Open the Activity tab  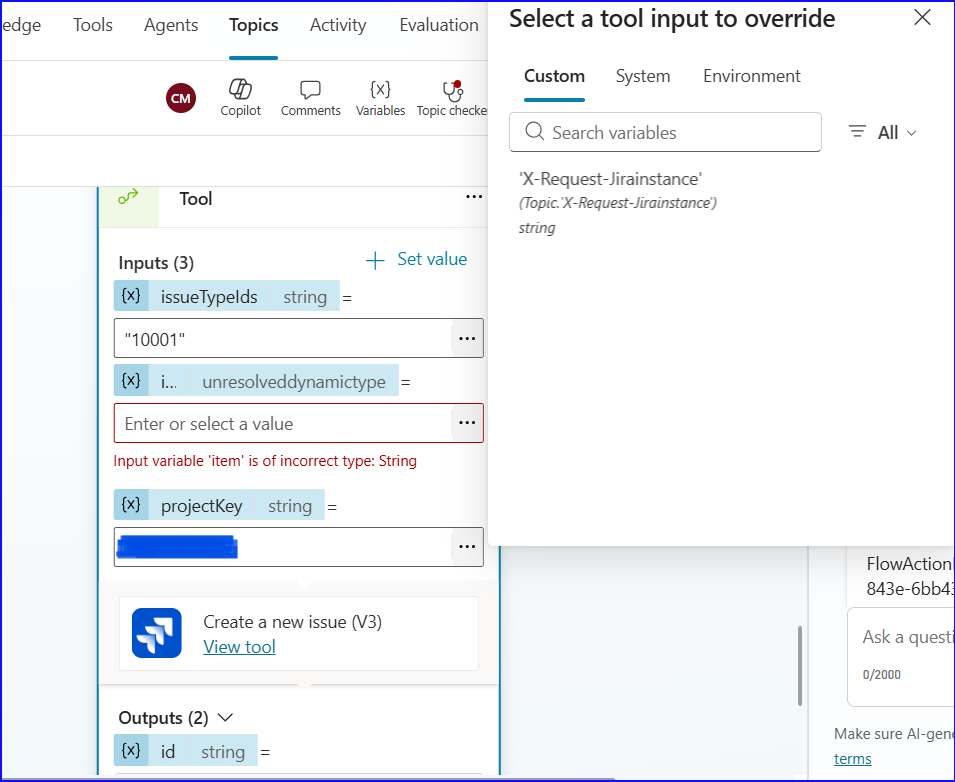338,25
